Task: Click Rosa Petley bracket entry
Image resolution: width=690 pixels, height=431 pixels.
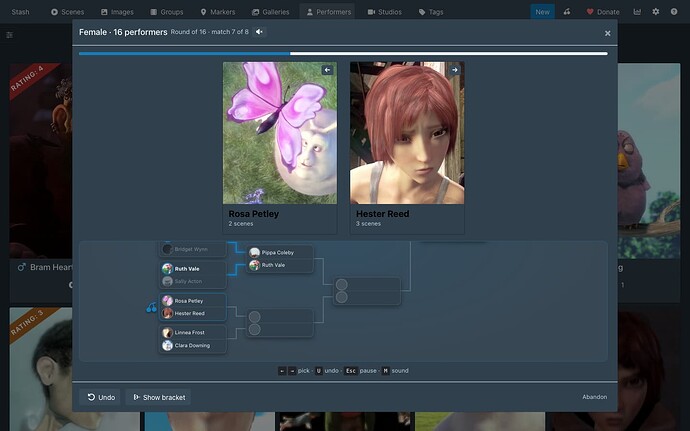Action: click(x=193, y=301)
